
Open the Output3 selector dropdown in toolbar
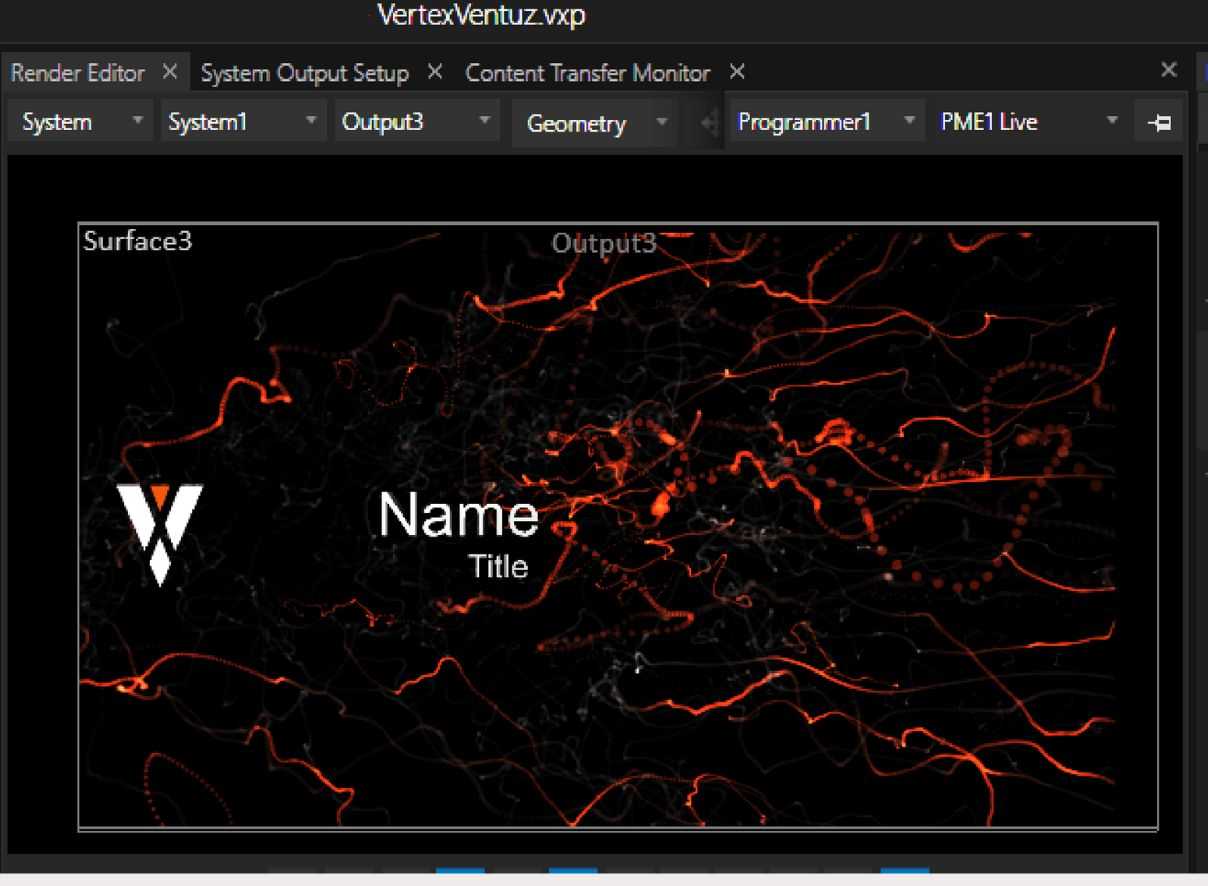[x=415, y=122]
